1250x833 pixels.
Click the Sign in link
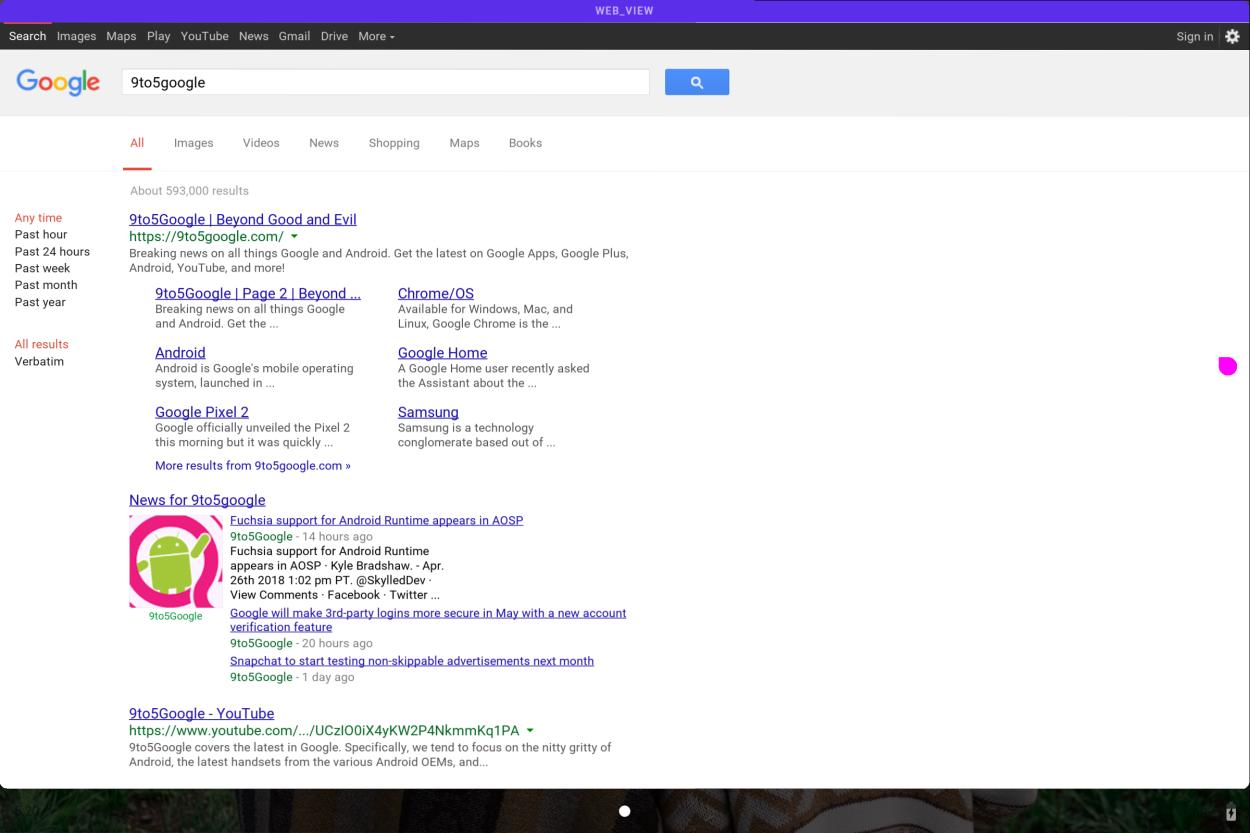click(1194, 36)
